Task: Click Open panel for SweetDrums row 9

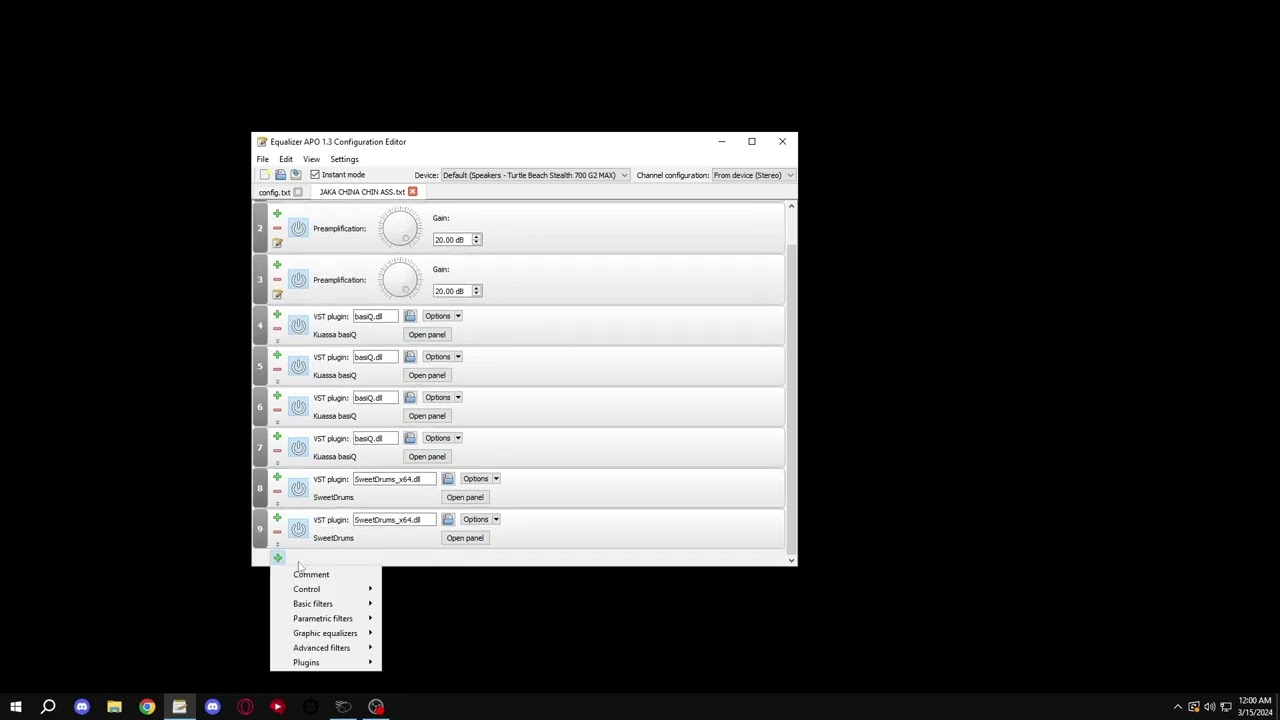Action: (x=465, y=538)
